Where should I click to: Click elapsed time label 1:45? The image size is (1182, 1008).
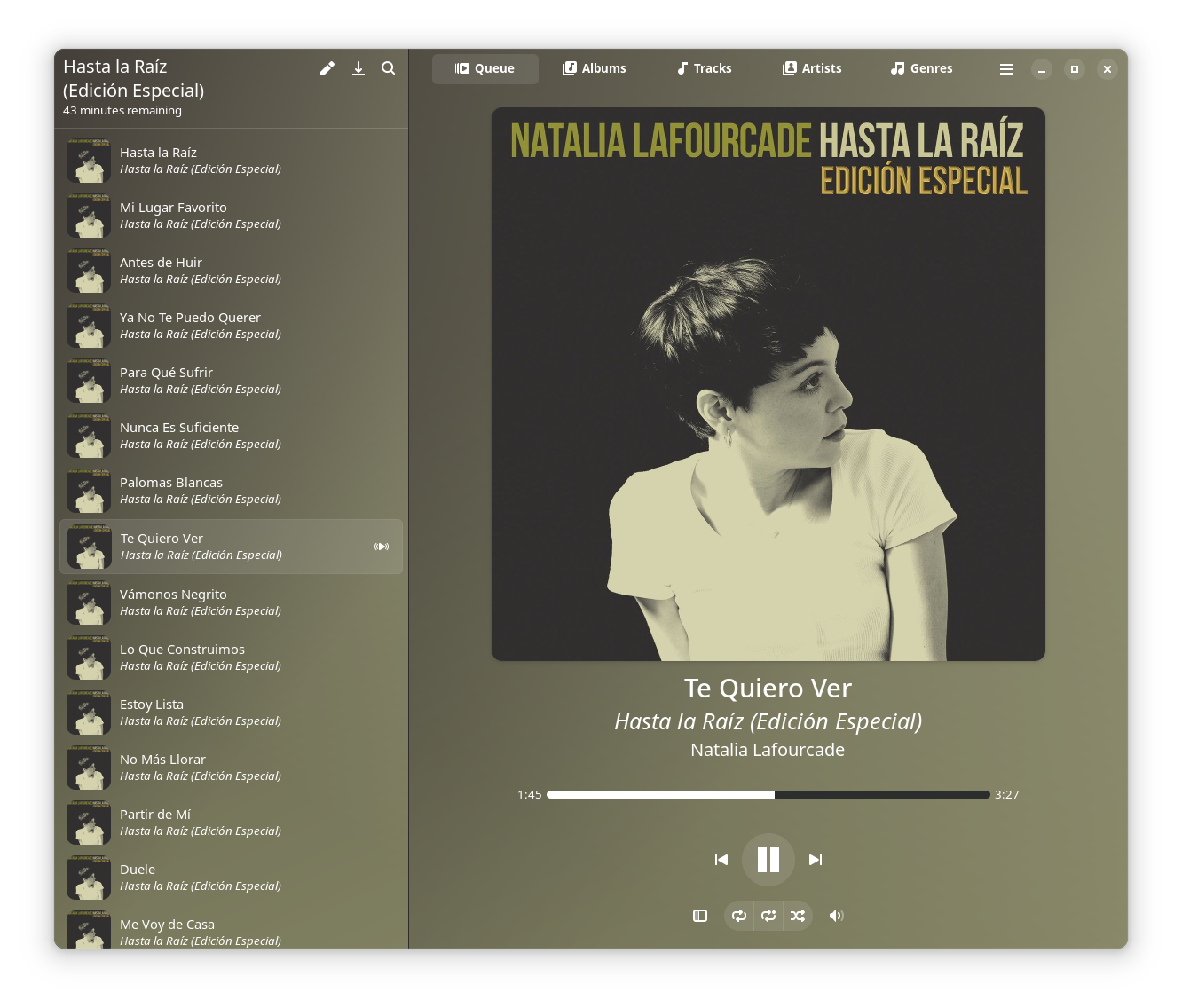(x=530, y=795)
